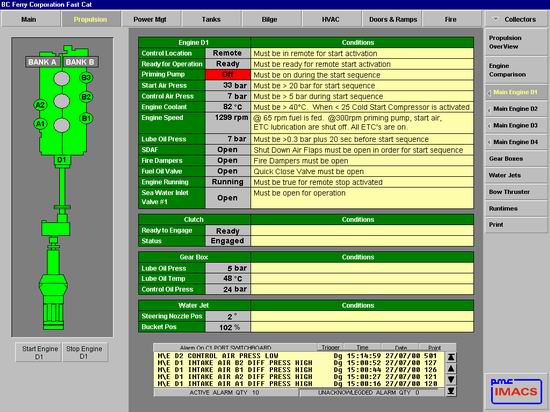Open the Runtimes page

pos(516,208)
